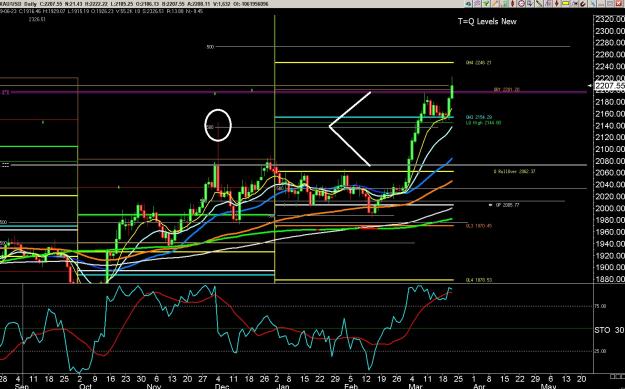Click the QP 2005.77 level label
This screenshot has height=389, width=625.
click(507, 205)
